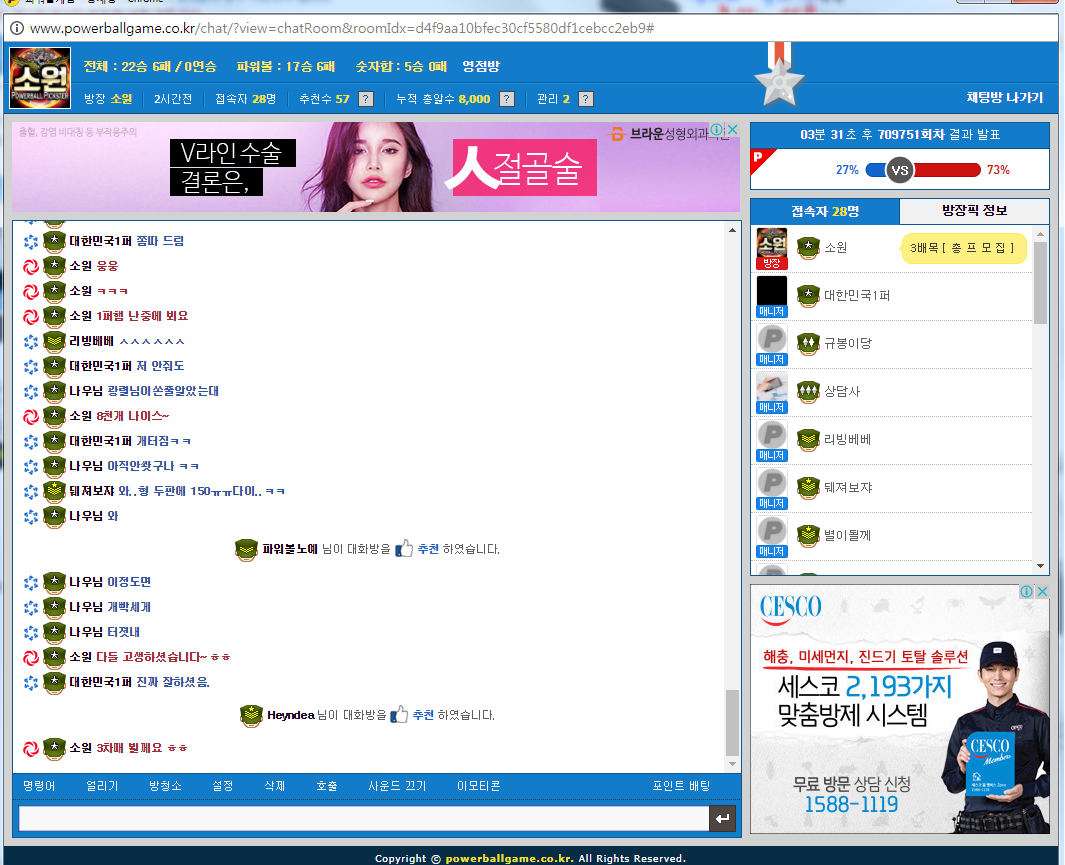
Task: Click the 추천 link in Heyndea's notice
Action: coord(423,714)
